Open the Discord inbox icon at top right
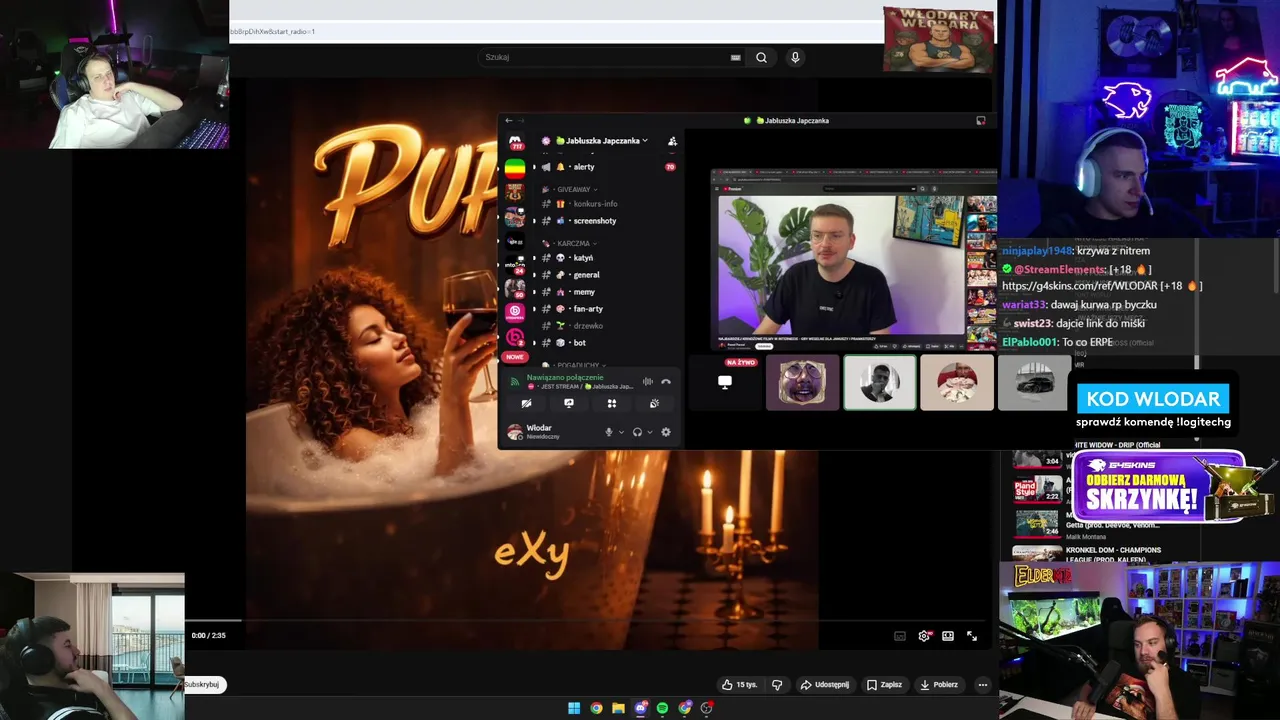The height and width of the screenshot is (720, 1280). point(980,120)
